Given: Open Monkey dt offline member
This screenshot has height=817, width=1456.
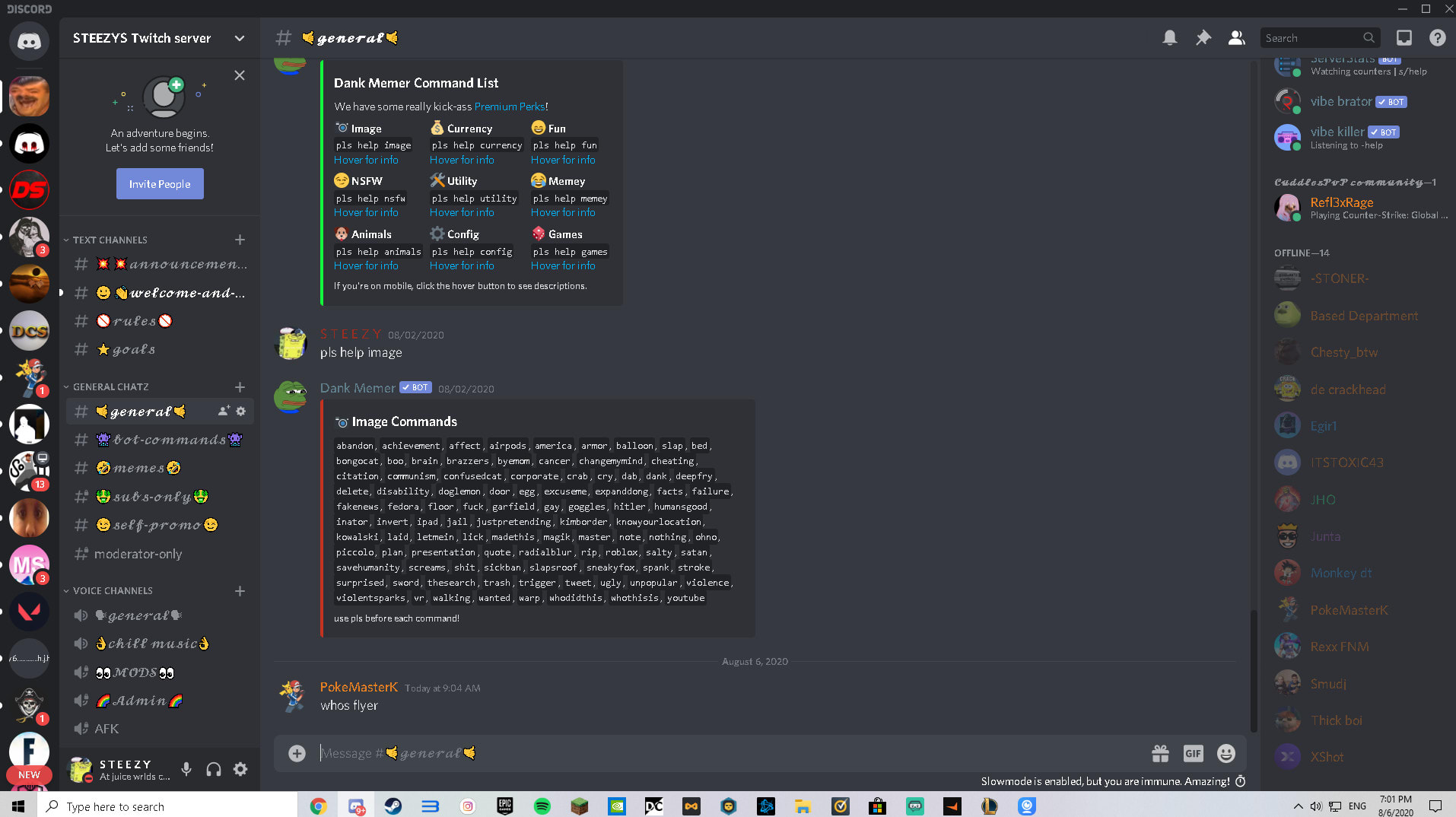Looking at the screenshot, I should pos(1362,573).
